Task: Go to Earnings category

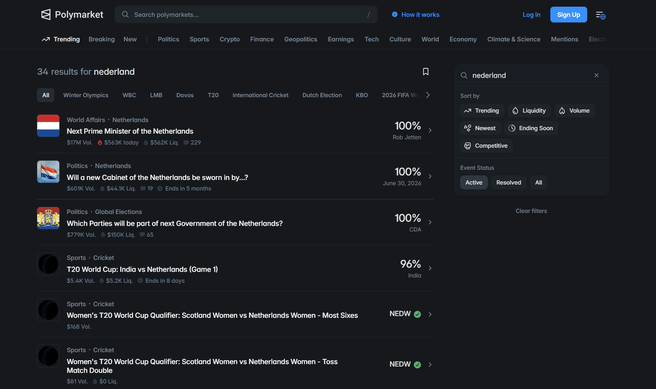Action: coord(341,39)
